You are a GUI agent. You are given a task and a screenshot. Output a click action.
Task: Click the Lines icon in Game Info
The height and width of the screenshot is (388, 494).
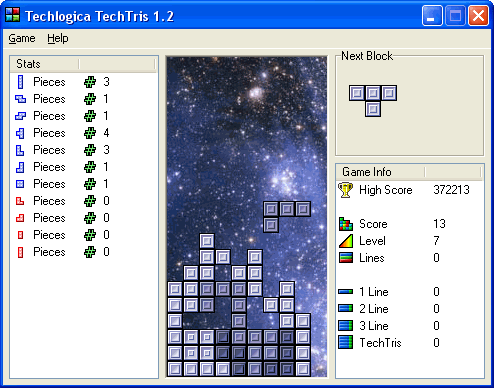click(x=346, y=258)
